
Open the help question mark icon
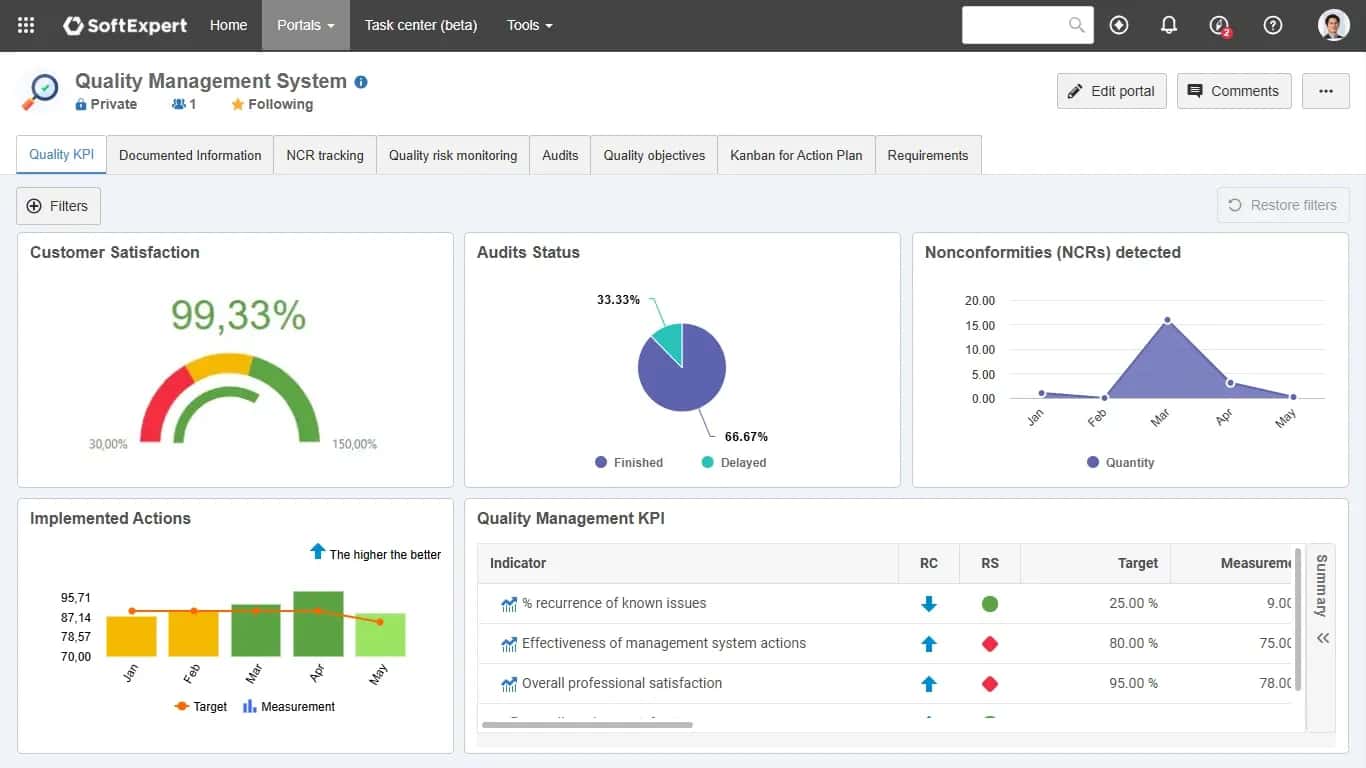click(1273, 25)
